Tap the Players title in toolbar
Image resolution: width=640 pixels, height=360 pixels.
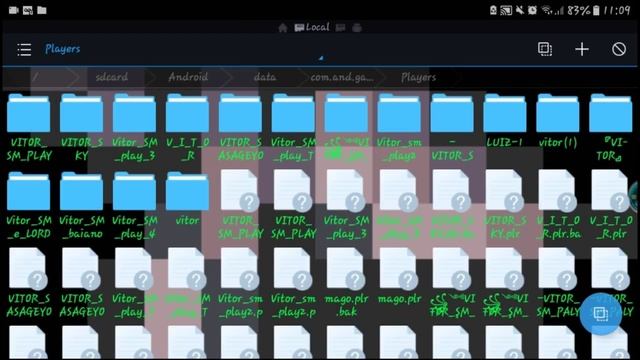pyautogui.click(x=62, y=49)
